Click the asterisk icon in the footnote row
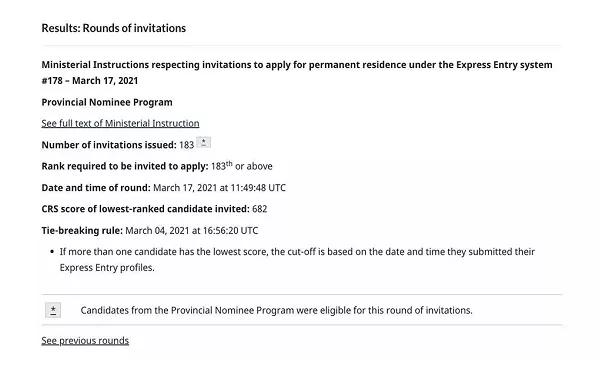 pyautogui.click(x=53, y=310)
